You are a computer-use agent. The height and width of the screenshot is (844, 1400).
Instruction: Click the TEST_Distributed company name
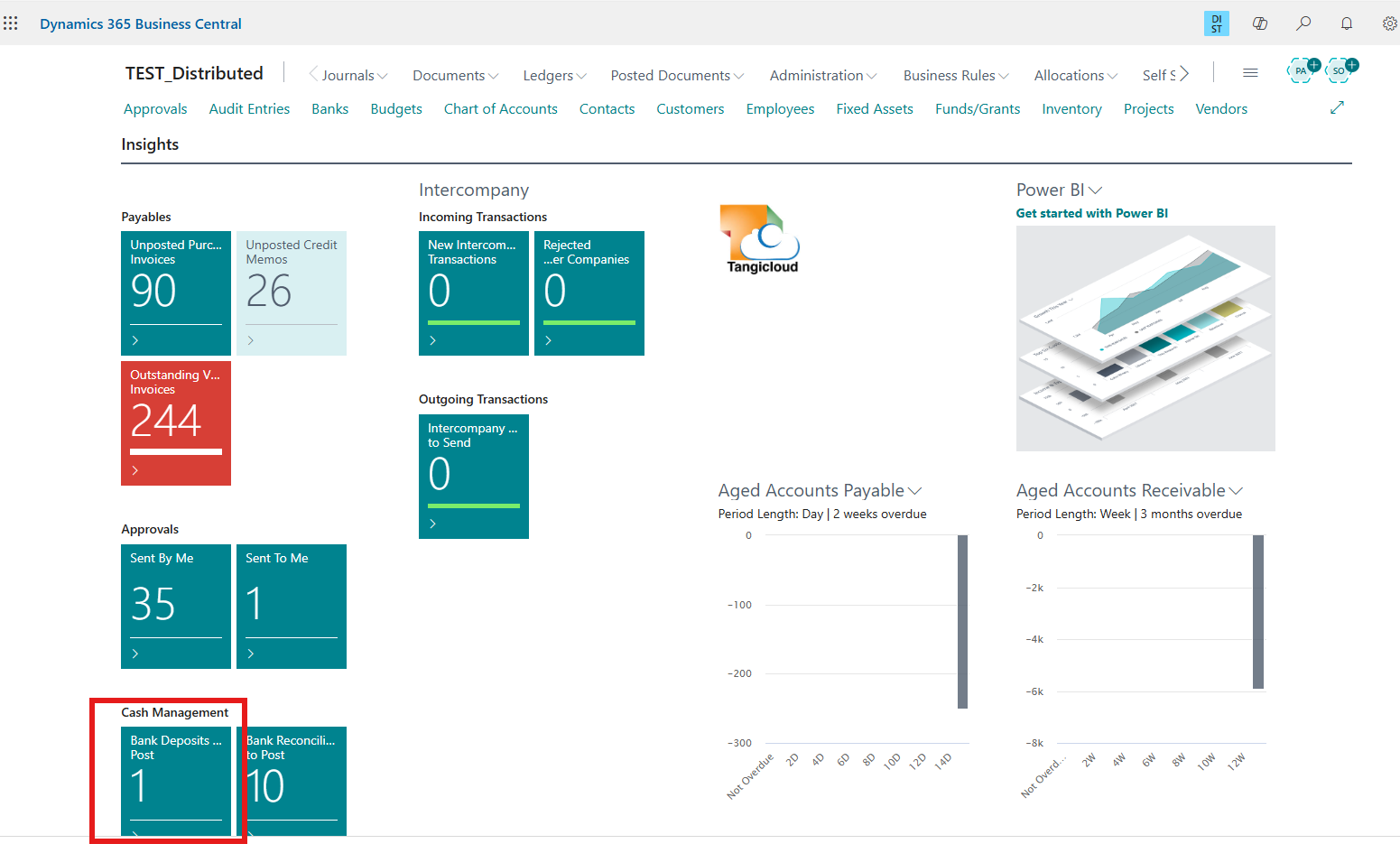tap(194, 73)
